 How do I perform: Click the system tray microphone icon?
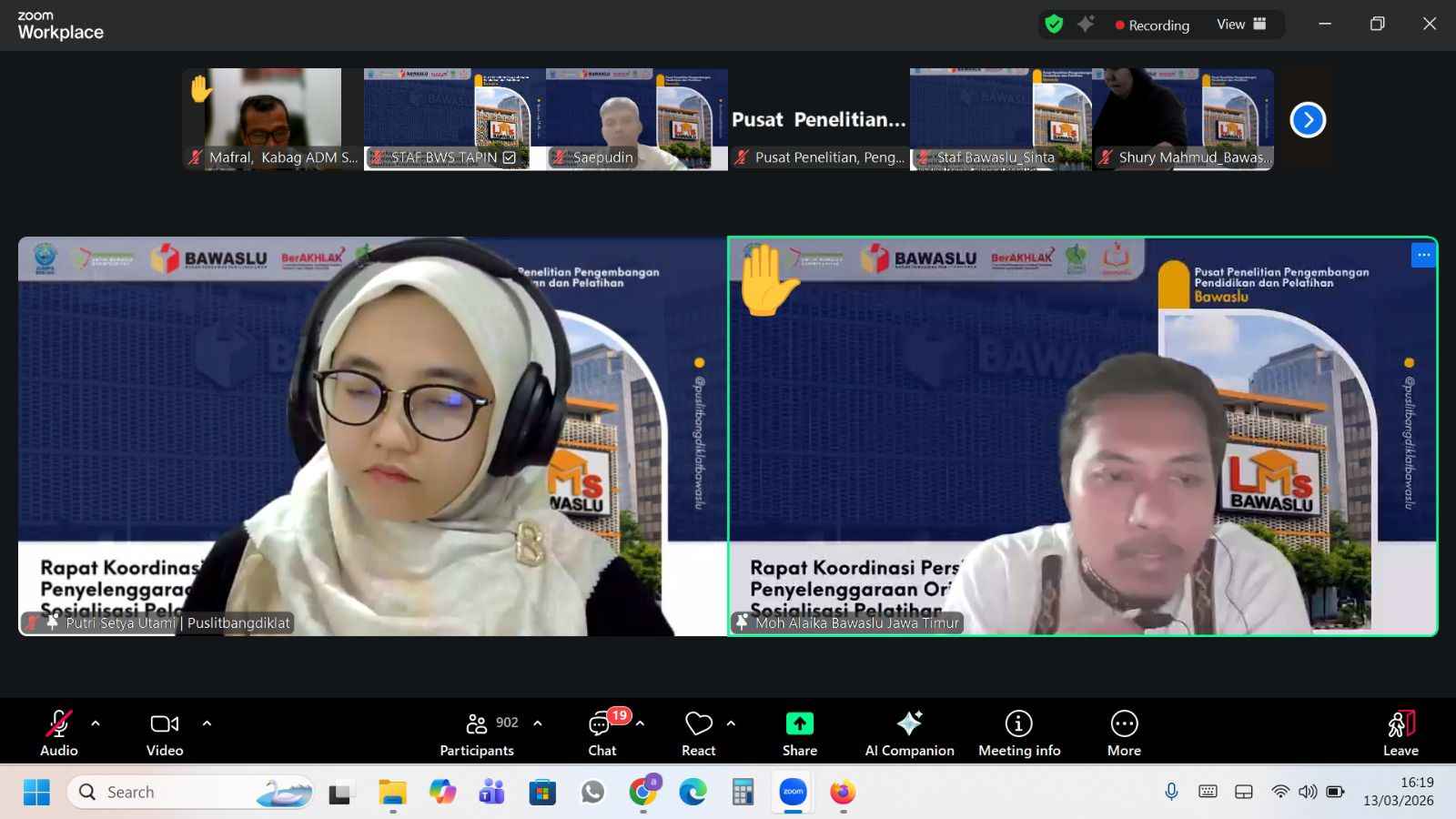click(1172, 792)
